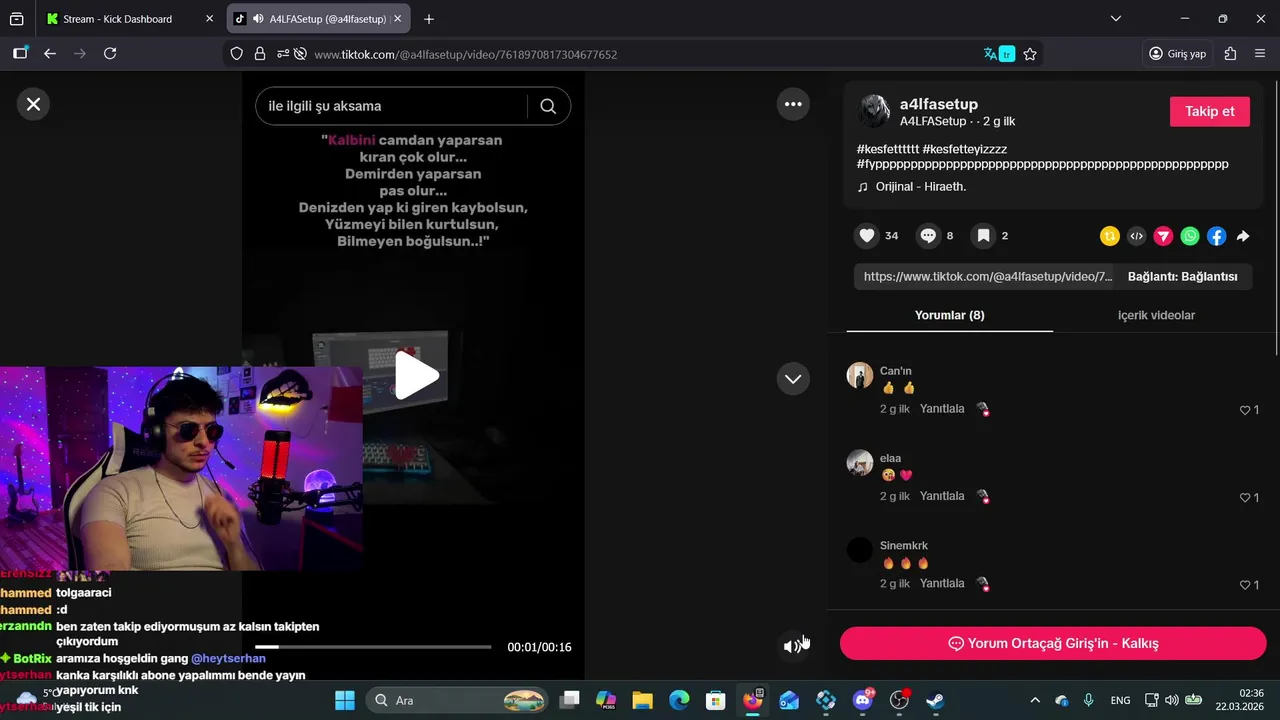The image size is (1280, 720).
Task: Select the A4LFASetup TikTok browser tab
Action: click(318, 19)
